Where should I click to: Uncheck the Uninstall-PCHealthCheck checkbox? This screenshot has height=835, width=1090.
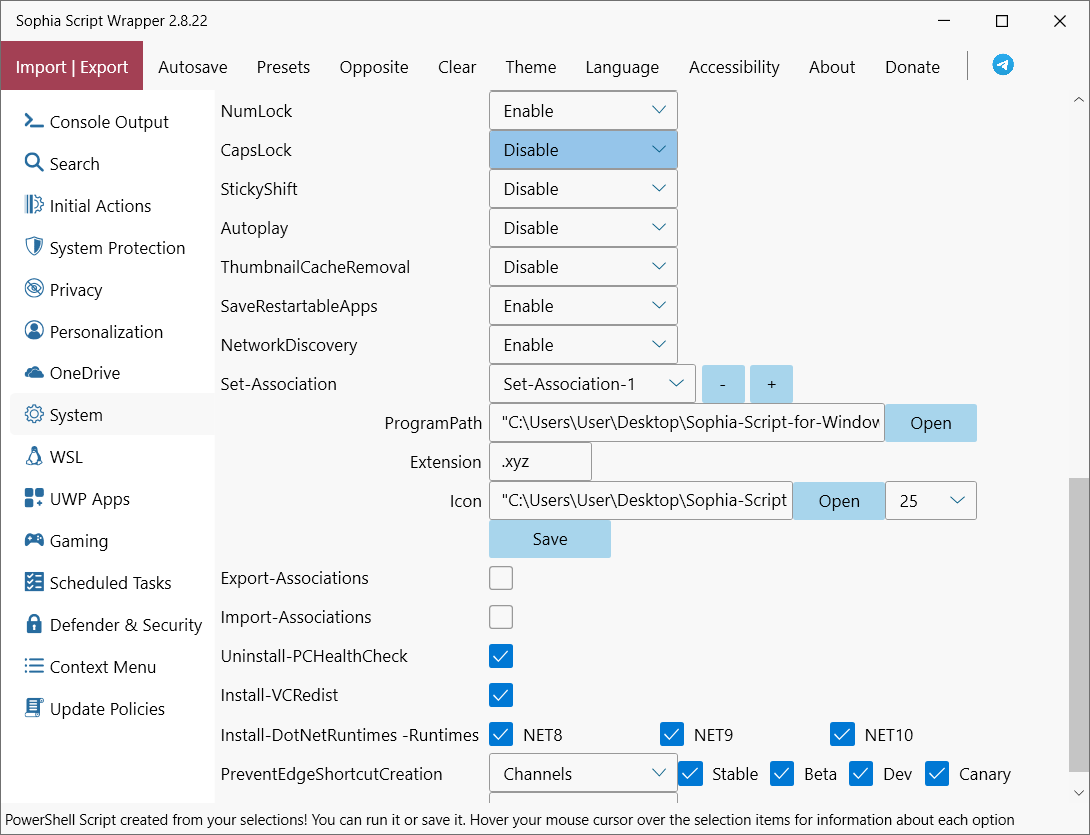[x=501, y=656]
